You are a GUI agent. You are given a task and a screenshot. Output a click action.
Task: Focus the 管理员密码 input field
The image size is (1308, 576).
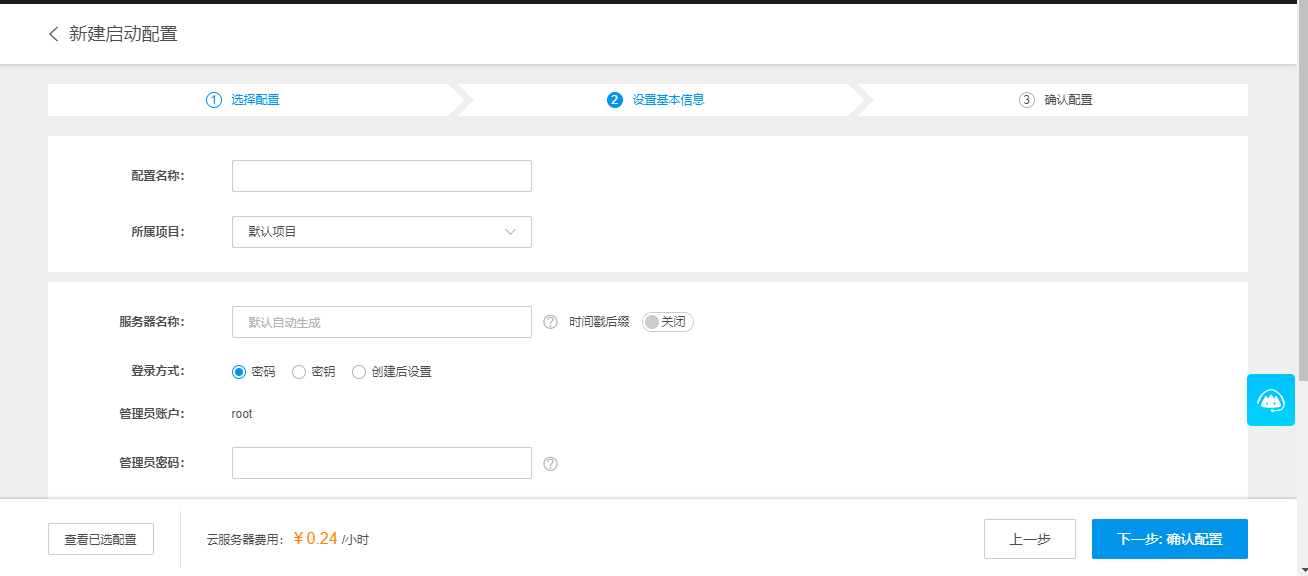tap(382, 463)
